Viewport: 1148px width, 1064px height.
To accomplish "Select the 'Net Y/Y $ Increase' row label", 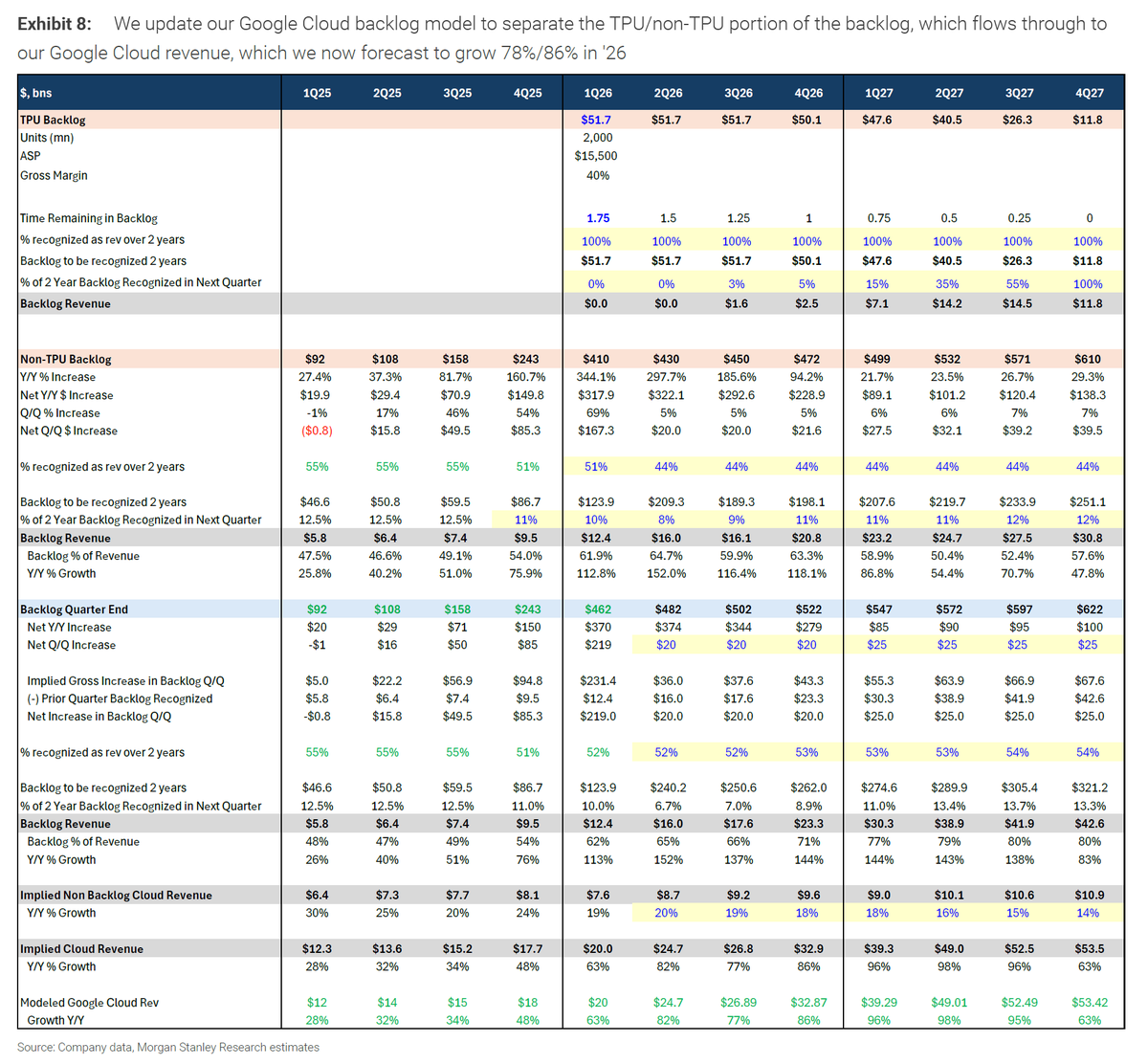I will 67,395.
